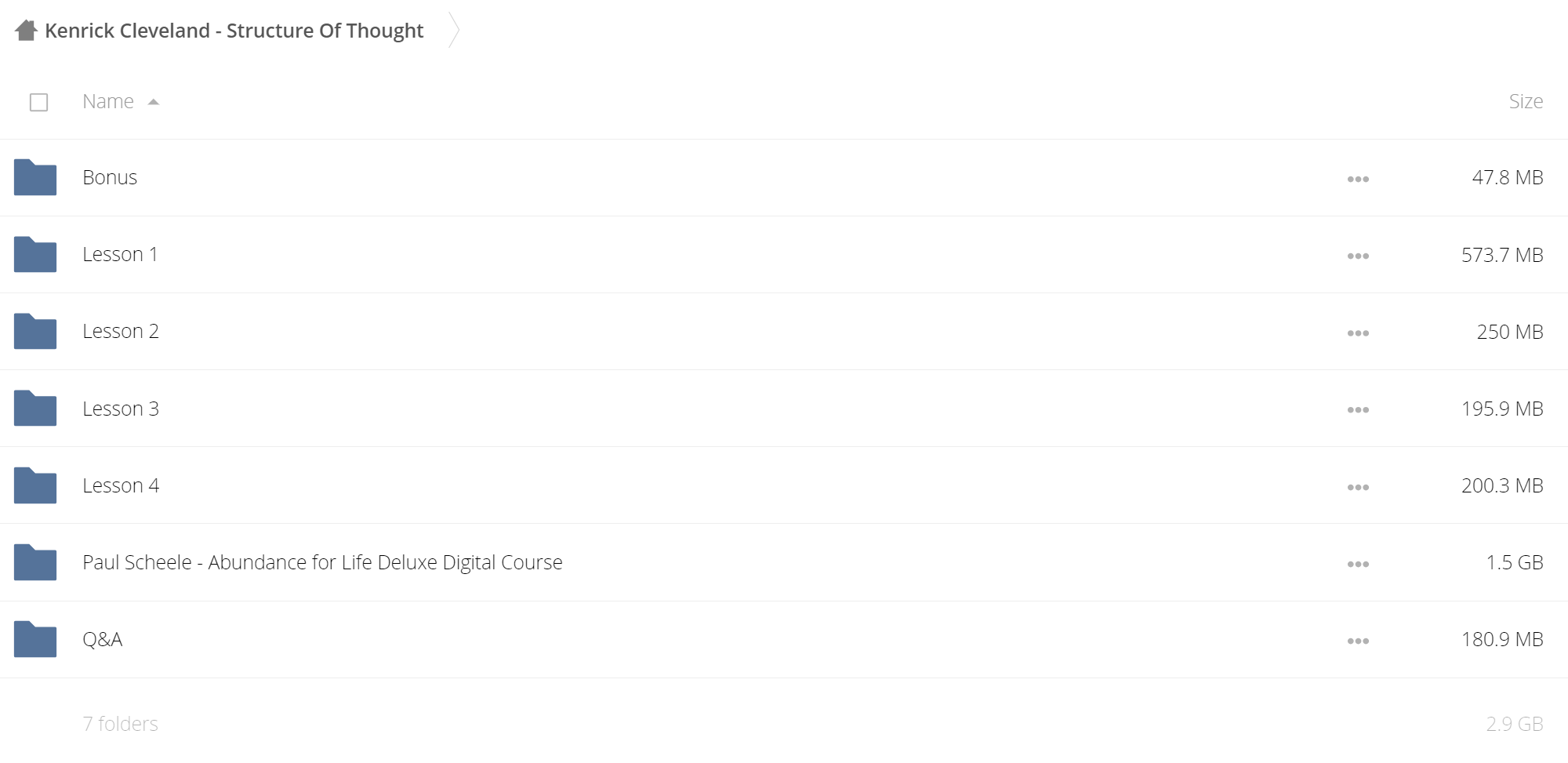Open three-dot menu for Q&A folder
Screen dimensions: 1568x763
click(x=1358, y=641)
